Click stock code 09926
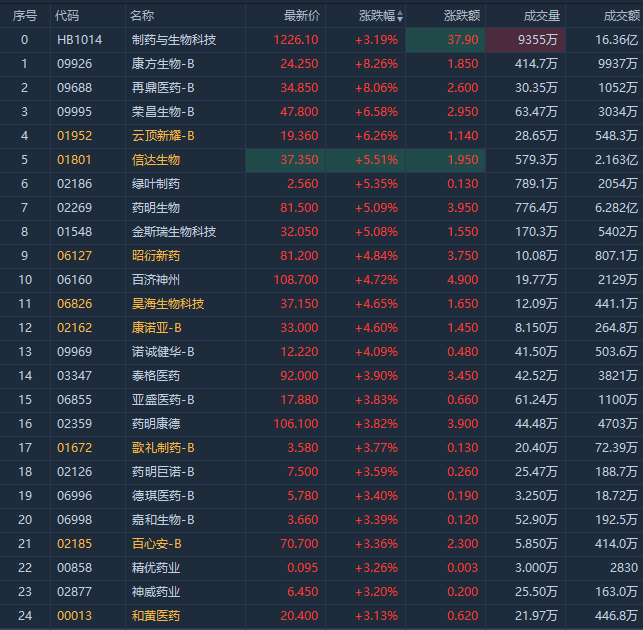643x630 pixels. tap(75, 64)
